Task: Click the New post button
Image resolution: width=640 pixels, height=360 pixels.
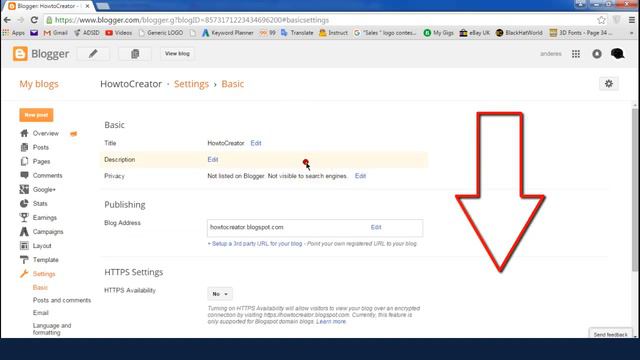Action: coord(36,115)
